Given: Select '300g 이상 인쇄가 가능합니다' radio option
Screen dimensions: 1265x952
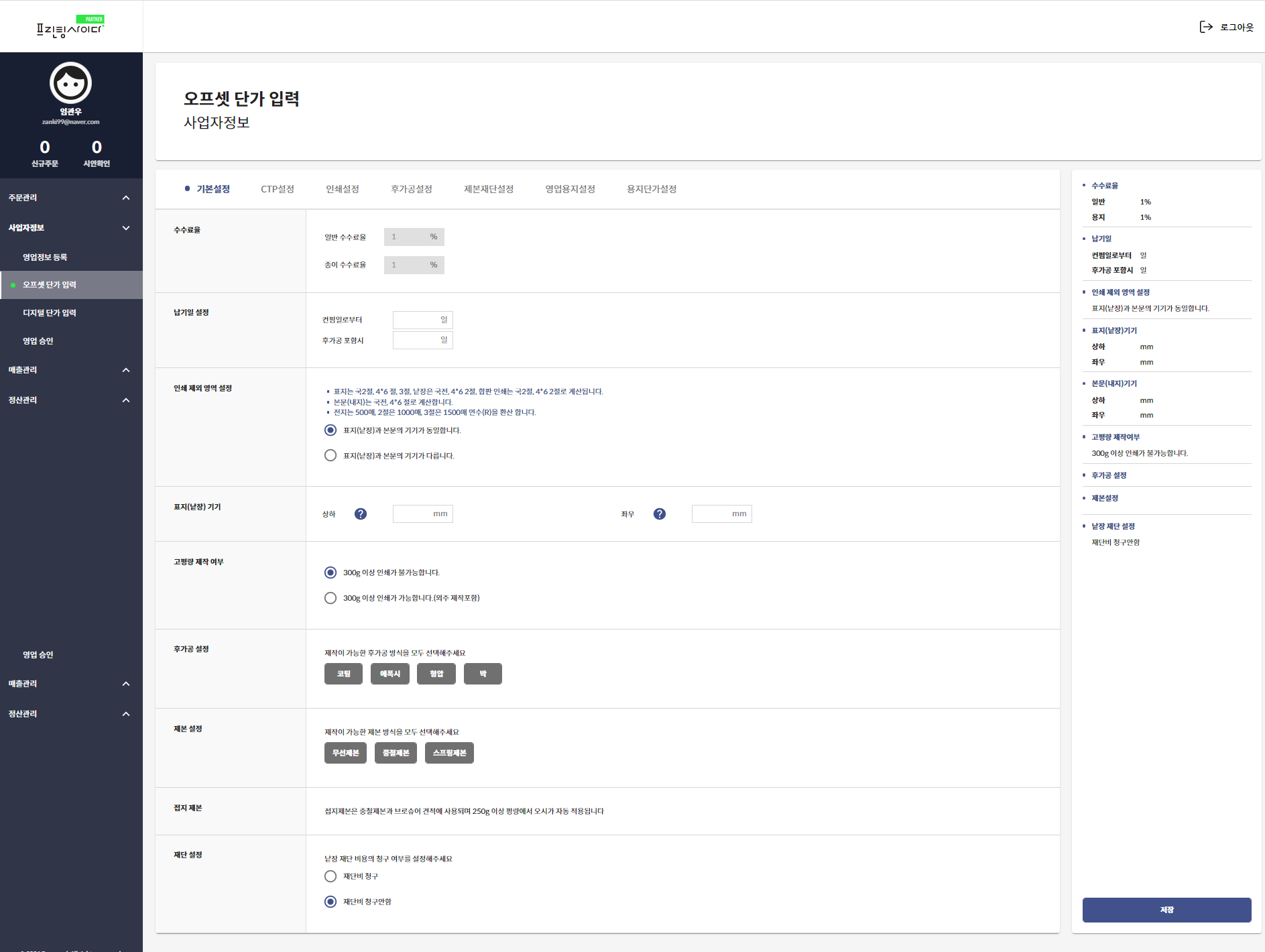Looking at the screenshot, I should coord(330,598).
